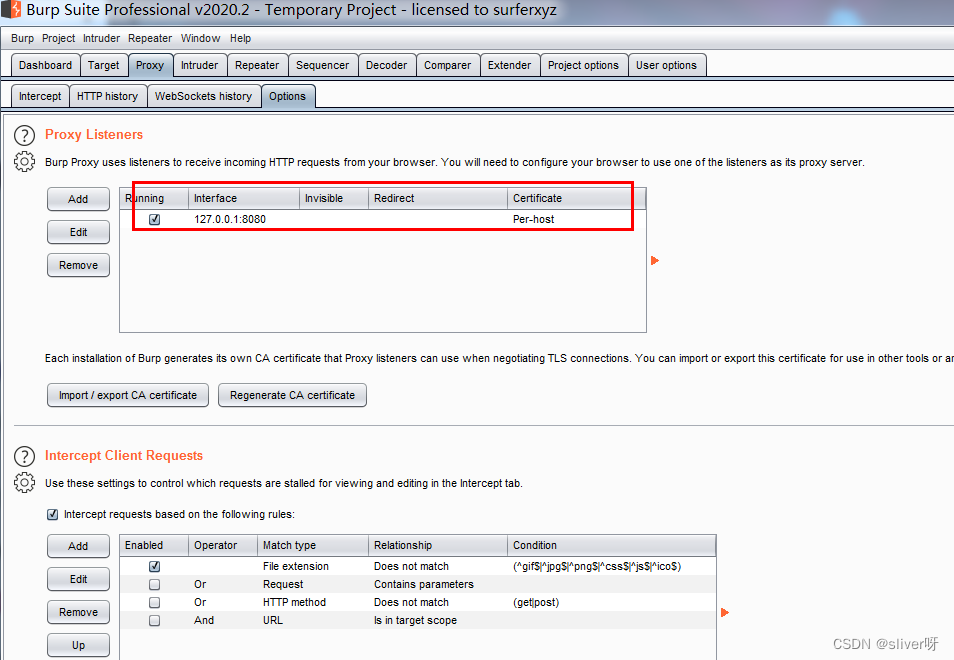This screenshot has width=954, height=660.
Task: Toggle Intercept requests based on rules checkbox
Action: (52, 515)
